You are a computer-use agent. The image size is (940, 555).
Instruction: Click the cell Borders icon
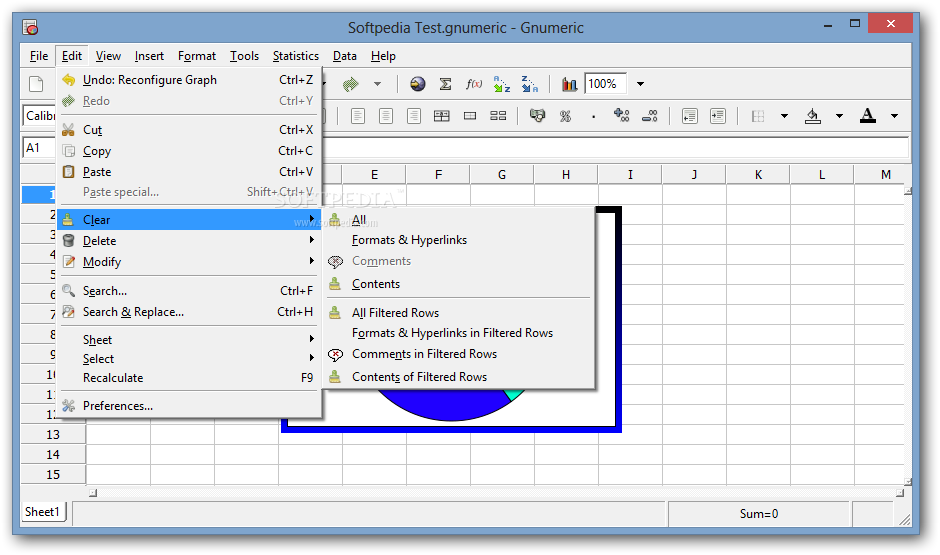(758, 116)
